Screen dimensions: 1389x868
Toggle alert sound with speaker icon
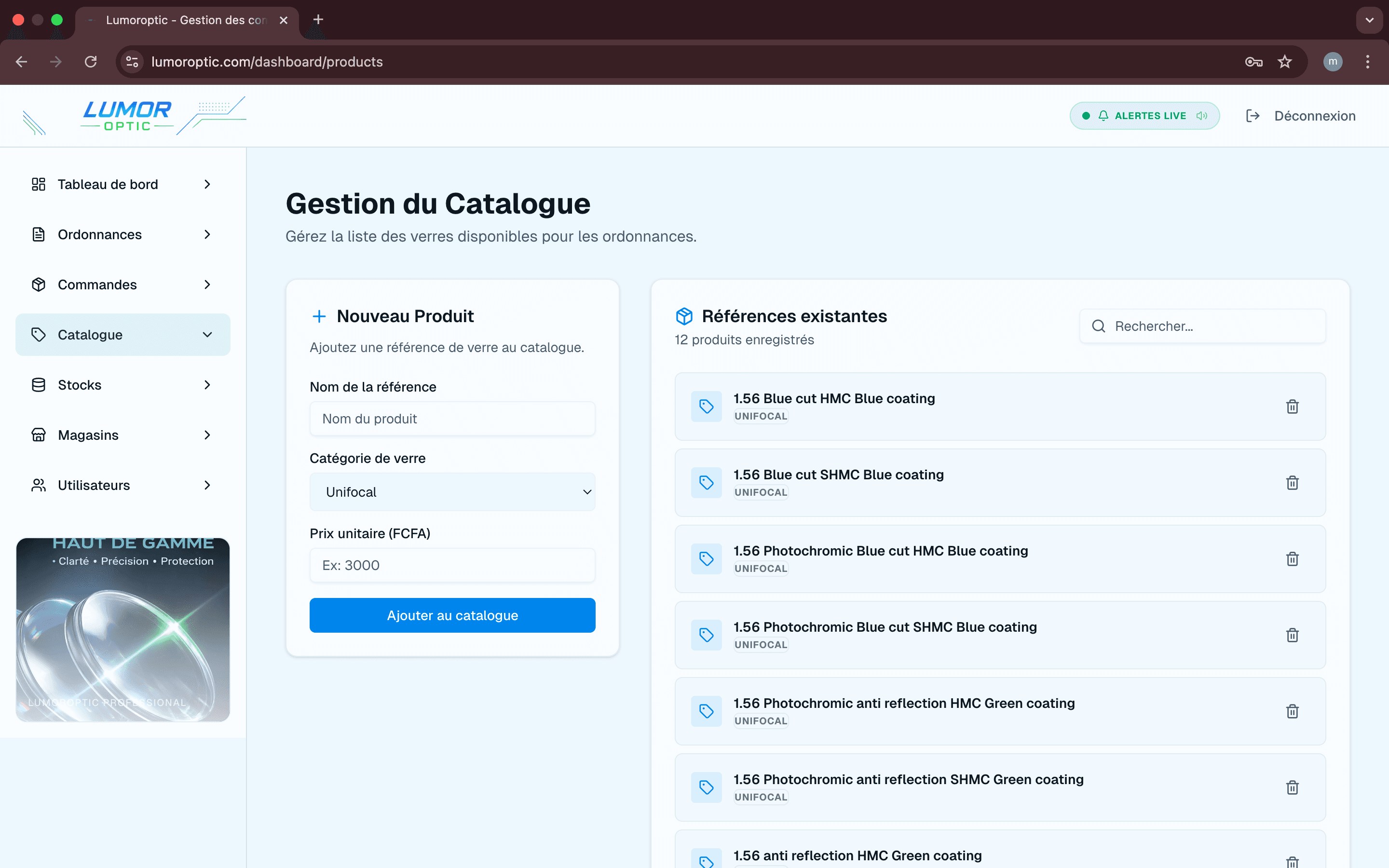1202,116
